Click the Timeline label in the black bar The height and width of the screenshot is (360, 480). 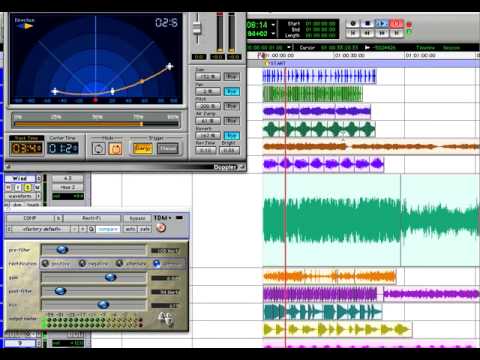[x=425, y=48]
